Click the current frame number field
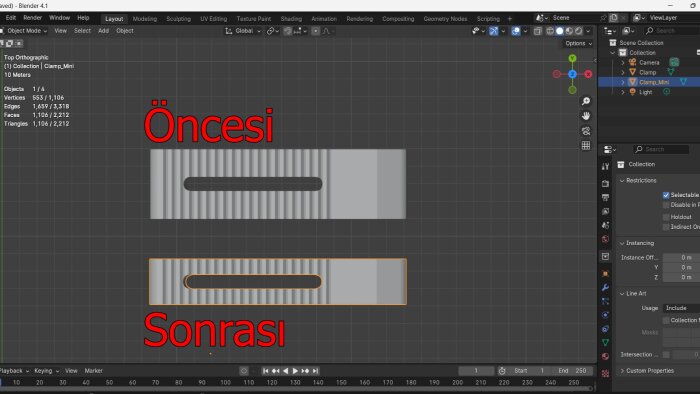This screenshot has width=700, height=394. click(x=476, y=371)
